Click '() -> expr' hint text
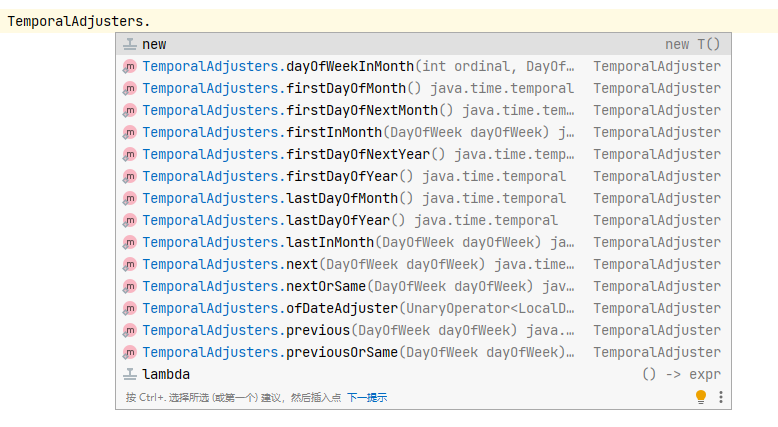Screen dimensions: 778x427 point(681,374)
